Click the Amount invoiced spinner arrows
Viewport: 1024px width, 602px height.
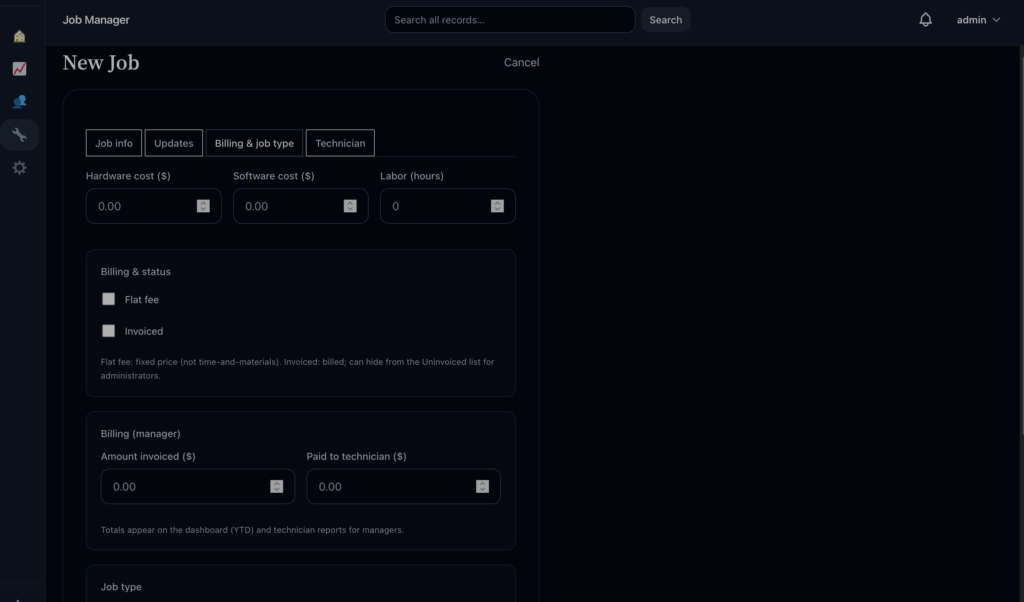point(276,487)
